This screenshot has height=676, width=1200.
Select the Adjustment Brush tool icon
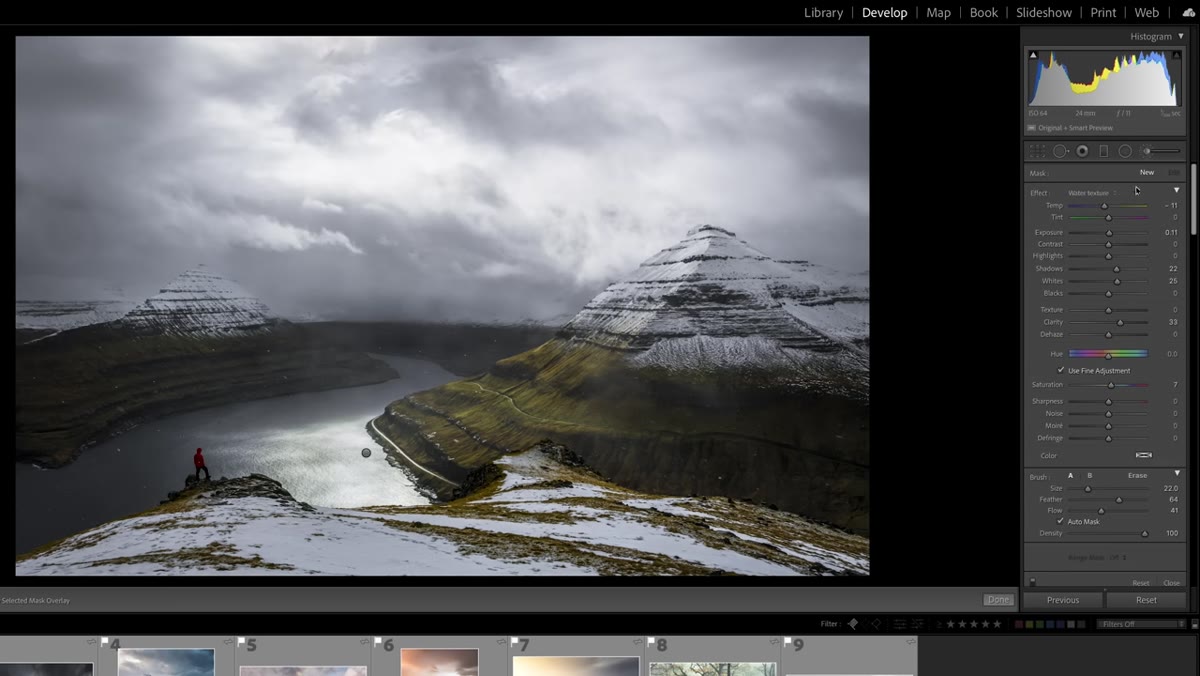[x=1162, y=151]
